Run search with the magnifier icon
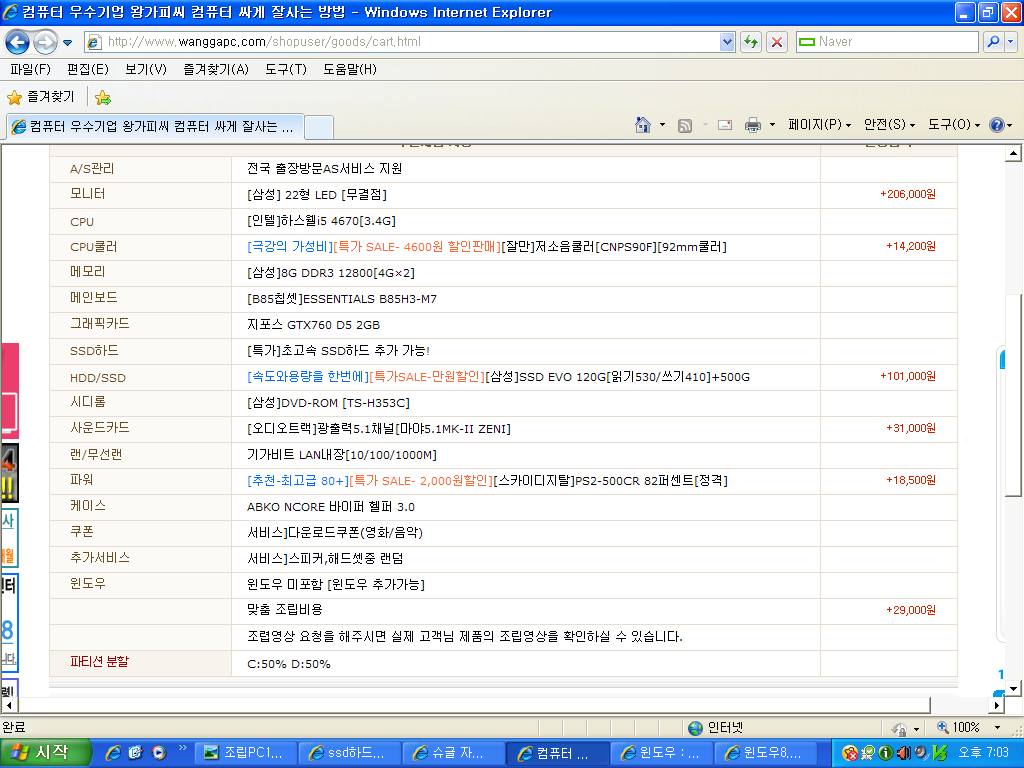 click(x=993, y=42)
